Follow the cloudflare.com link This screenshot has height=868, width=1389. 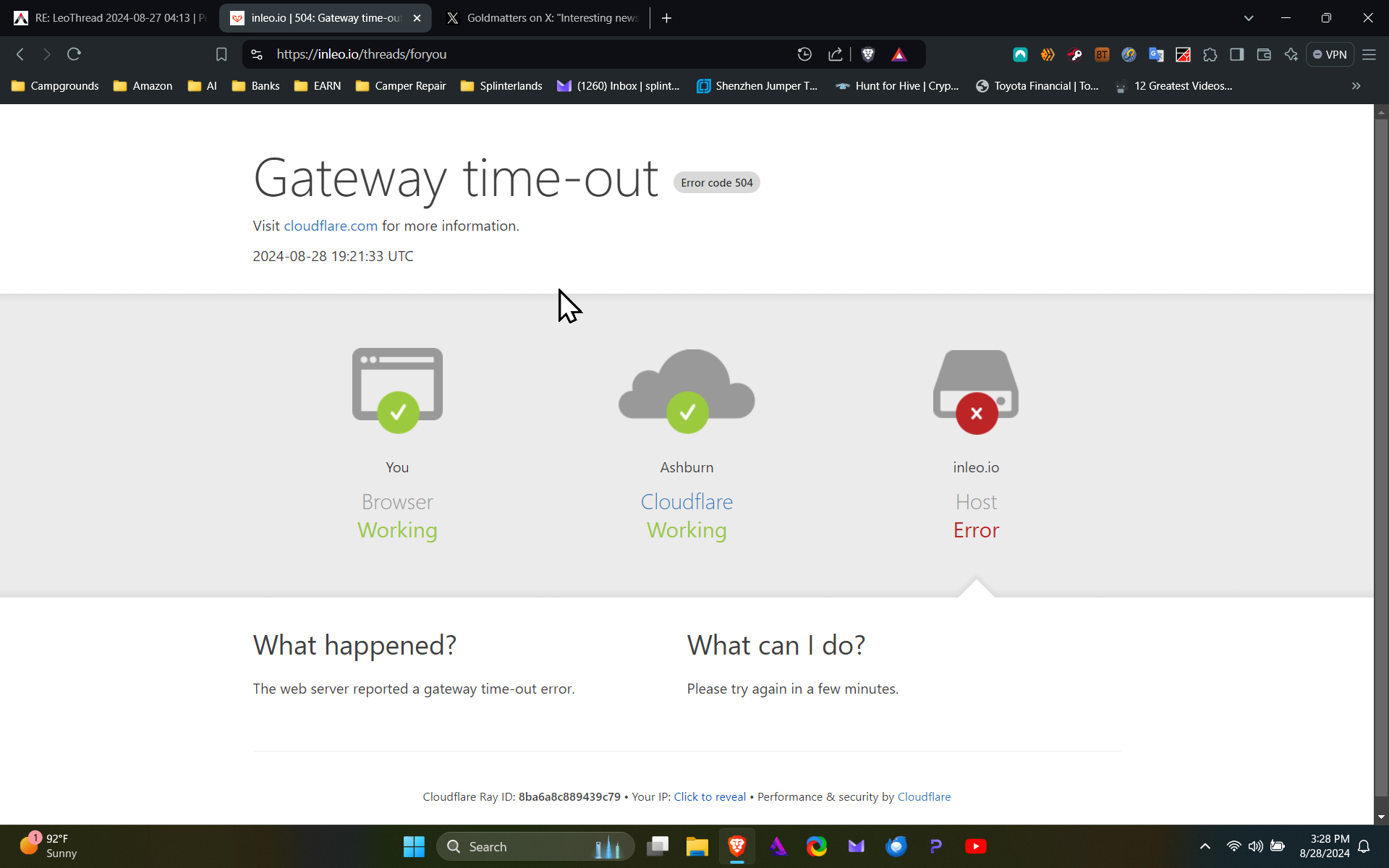coord(331,226)
